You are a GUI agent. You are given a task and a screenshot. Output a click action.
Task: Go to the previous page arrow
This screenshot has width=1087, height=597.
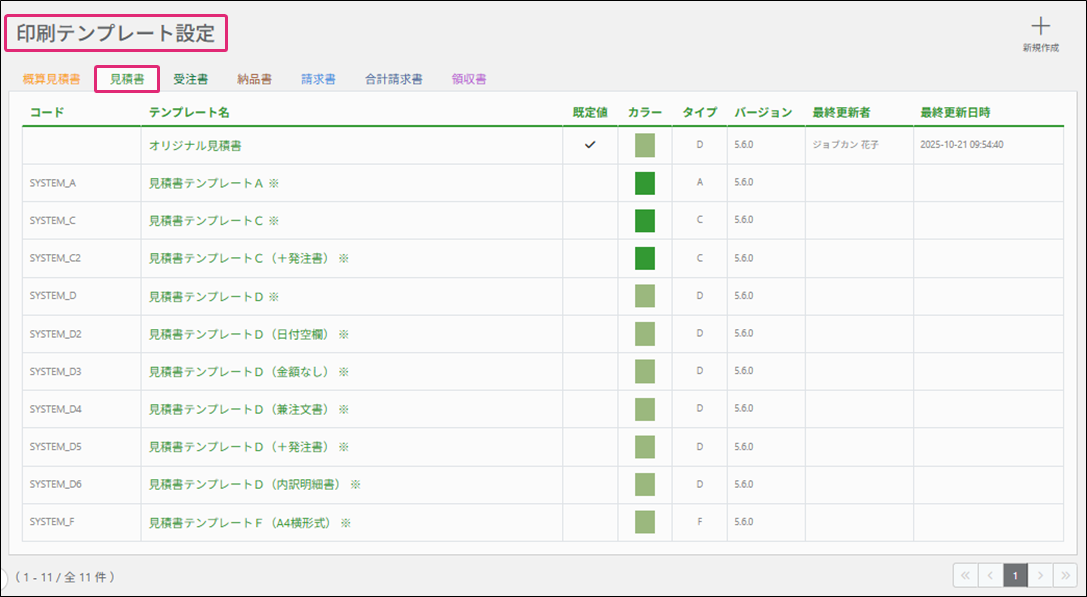click(990, 575)
